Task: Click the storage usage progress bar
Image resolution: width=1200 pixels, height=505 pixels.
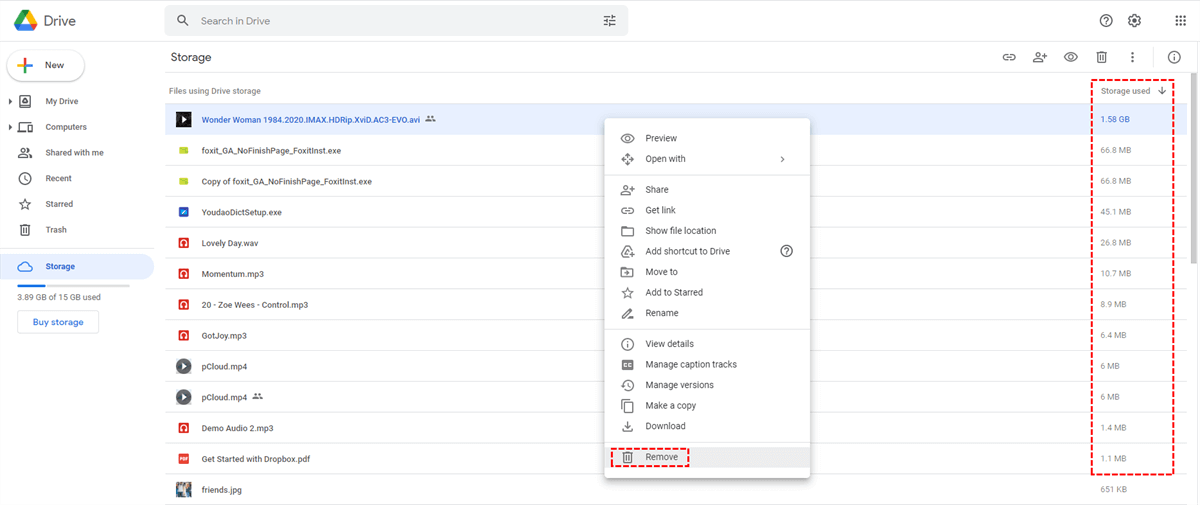Action: coord(73,286)
